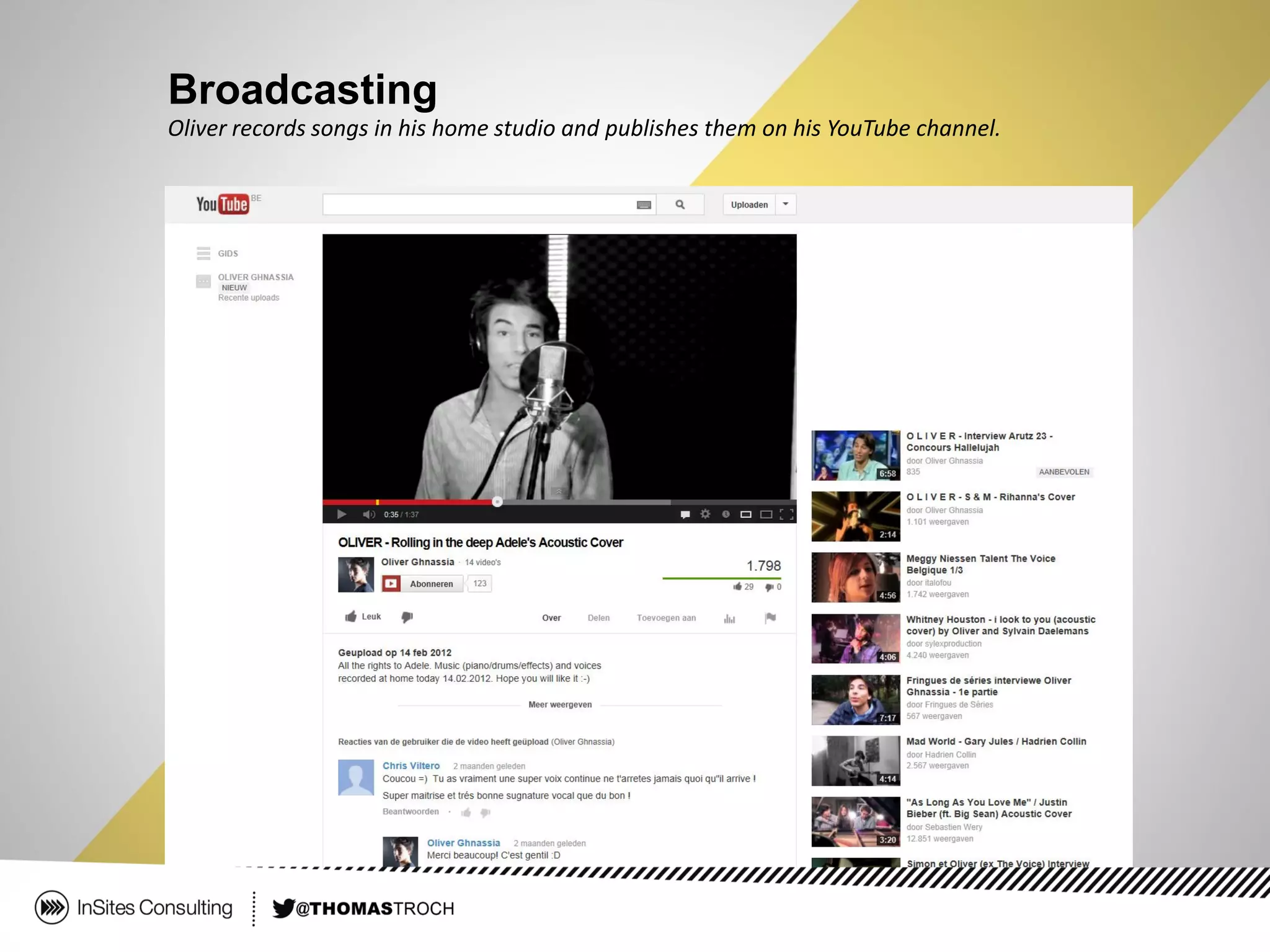Open Whitney Houston i look to you video

1001,625
